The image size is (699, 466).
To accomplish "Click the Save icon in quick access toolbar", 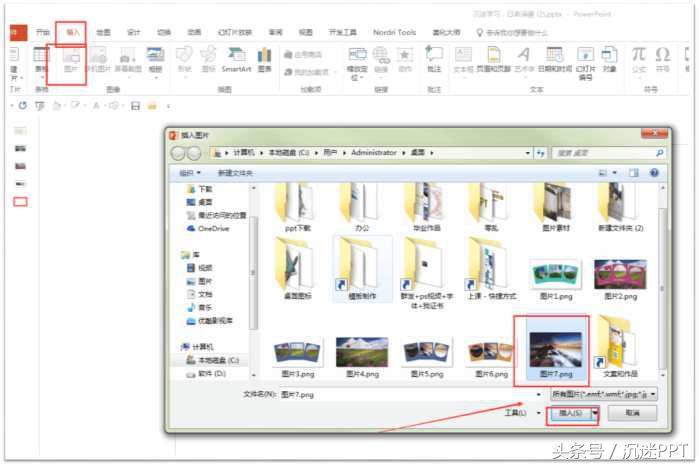I will [136, 106].
